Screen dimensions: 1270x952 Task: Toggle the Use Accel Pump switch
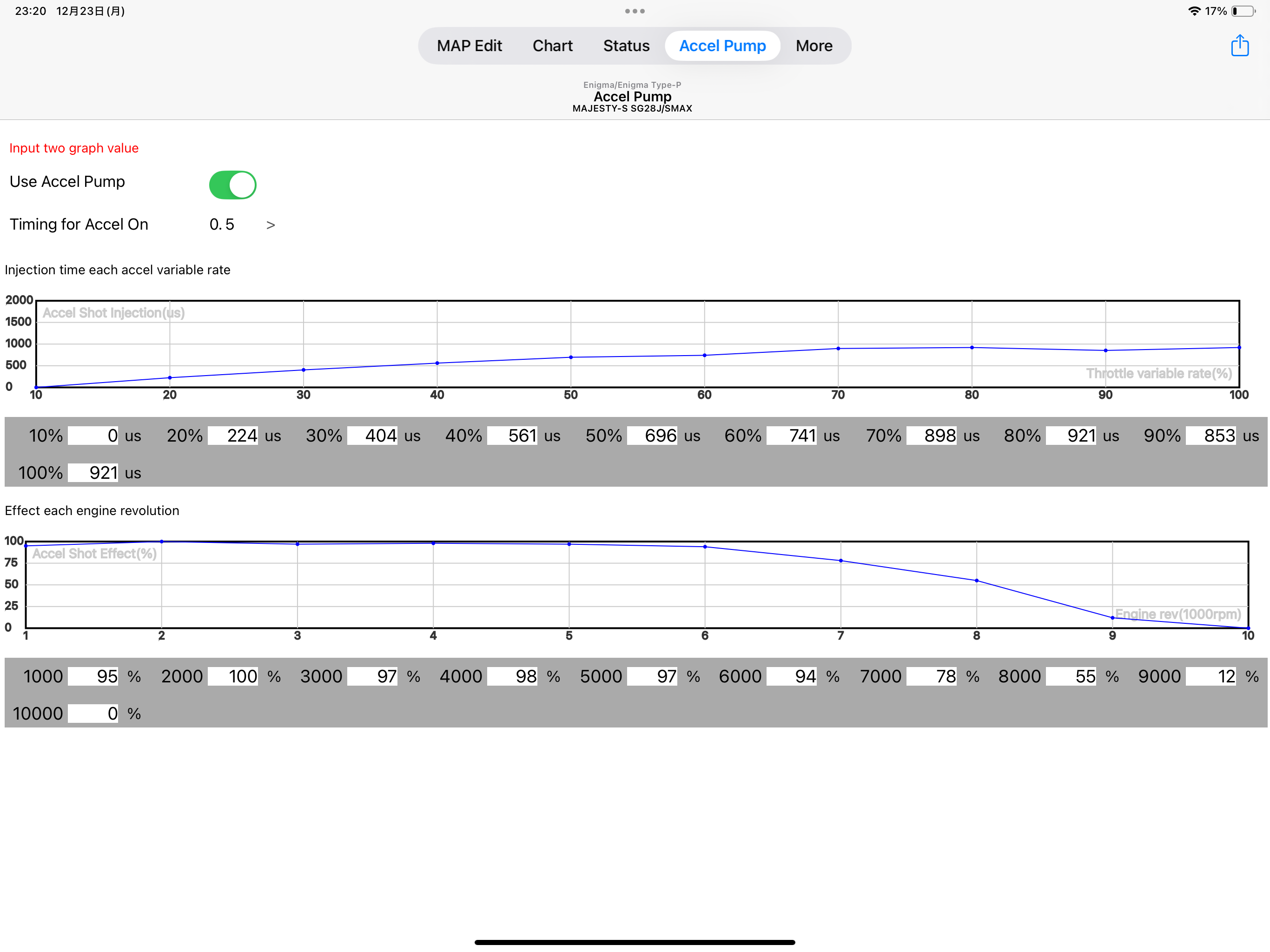pos(232,185)
